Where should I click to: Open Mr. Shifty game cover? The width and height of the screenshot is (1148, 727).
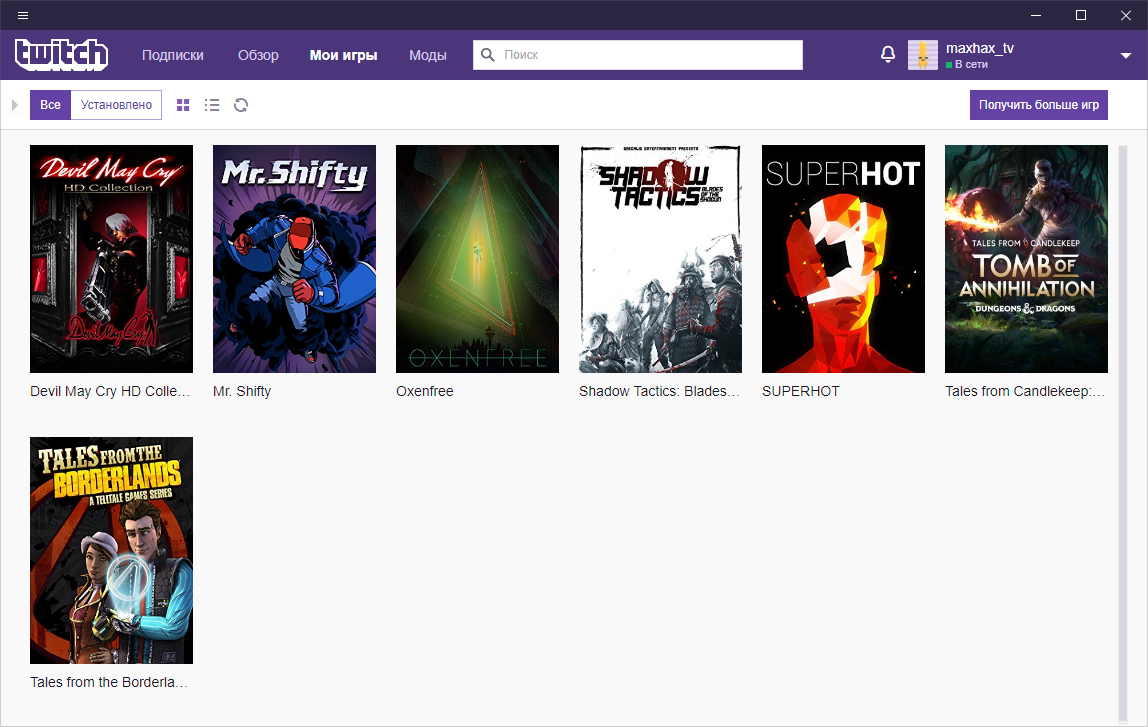294,258
